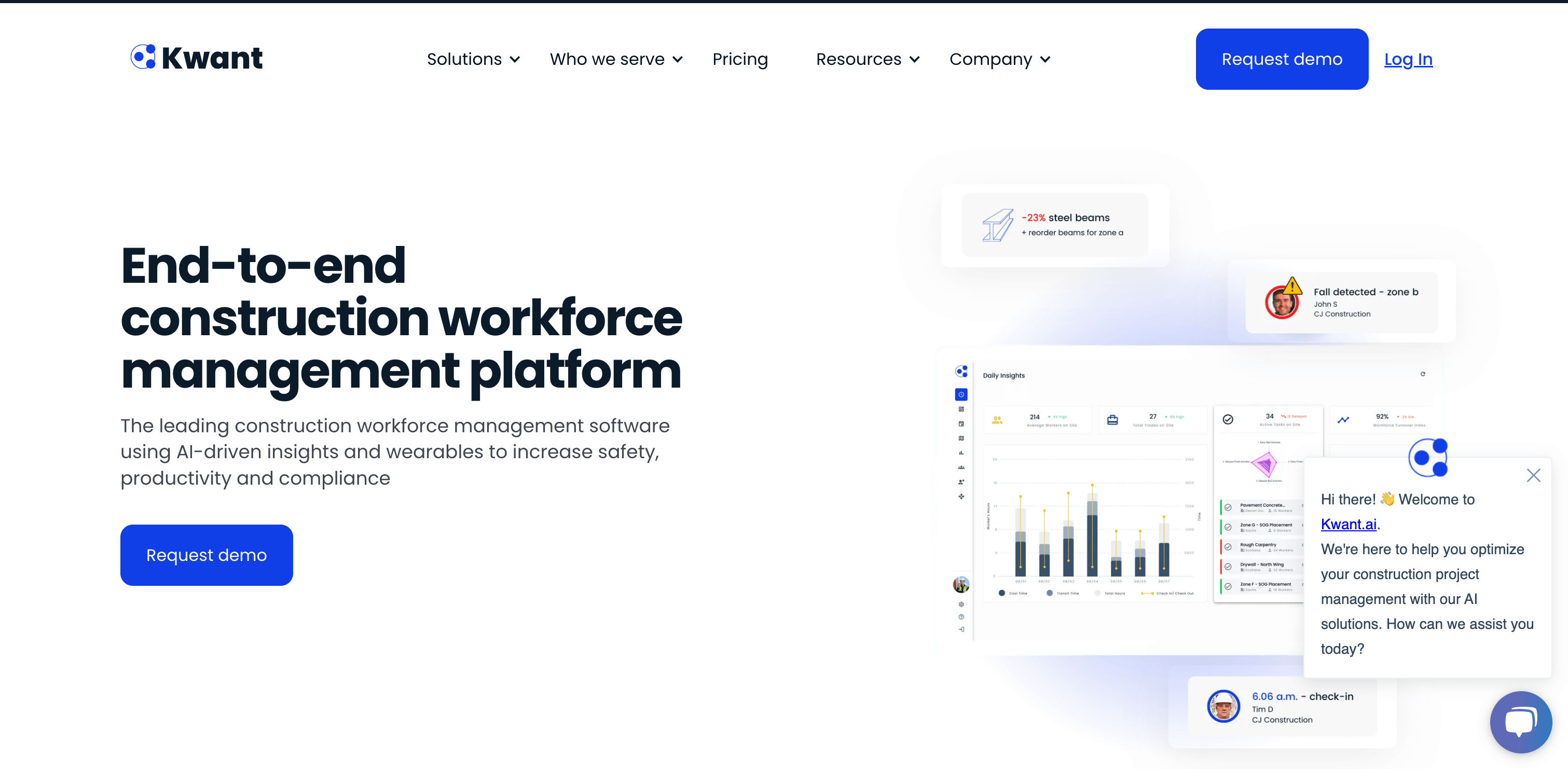Click the '-23% steel beams' notification text
This screenshot has width=1568, height=769.
coord(1065,217)
